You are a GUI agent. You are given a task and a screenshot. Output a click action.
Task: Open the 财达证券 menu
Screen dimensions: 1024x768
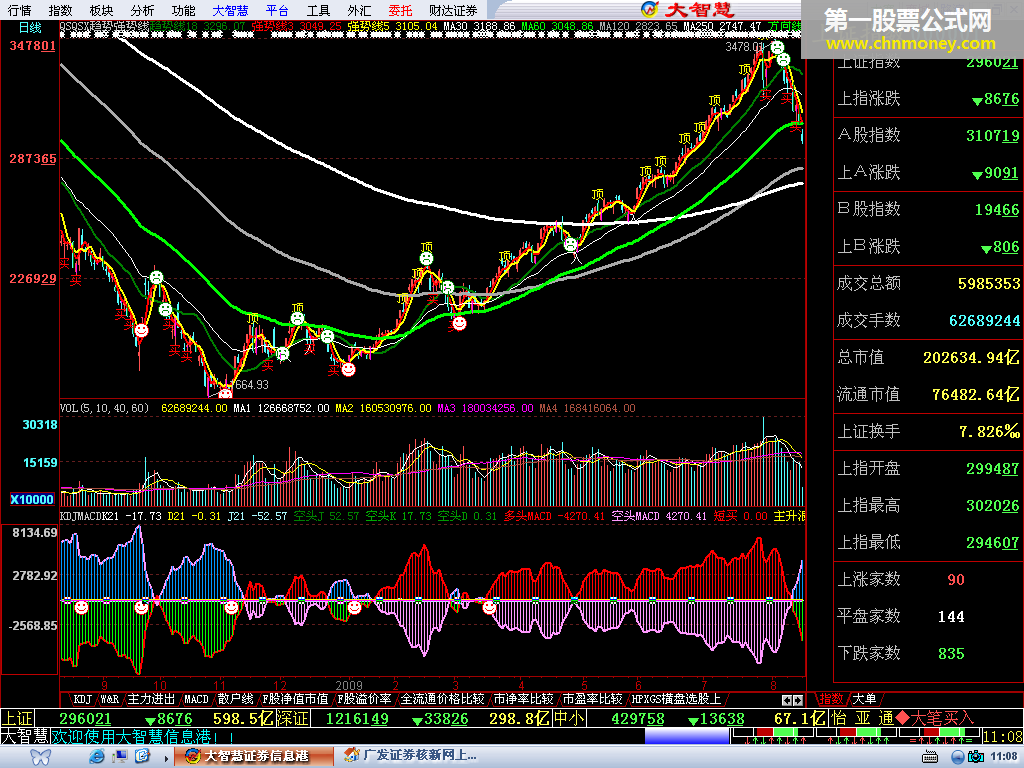pyautogui.click(x=453, y=10)
